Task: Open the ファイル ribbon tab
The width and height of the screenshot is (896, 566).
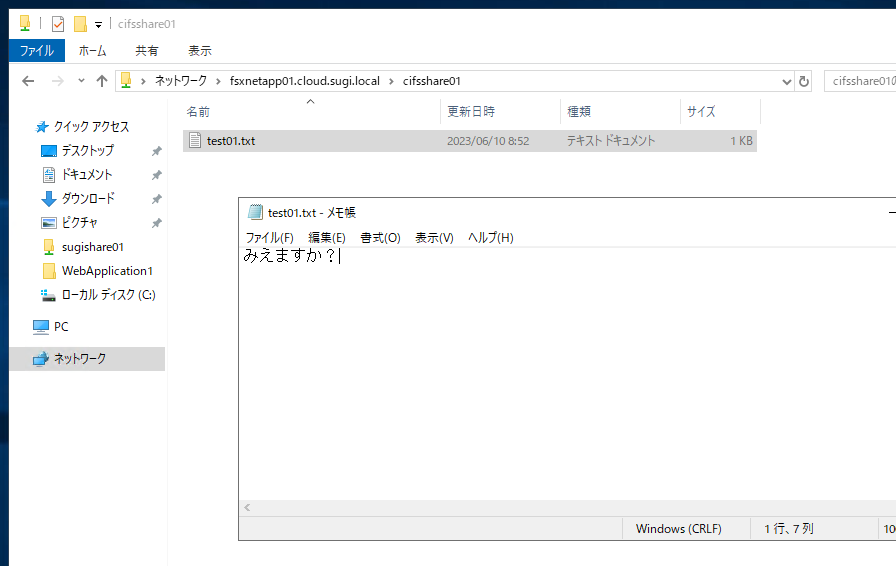Action: tap(37, 51)
